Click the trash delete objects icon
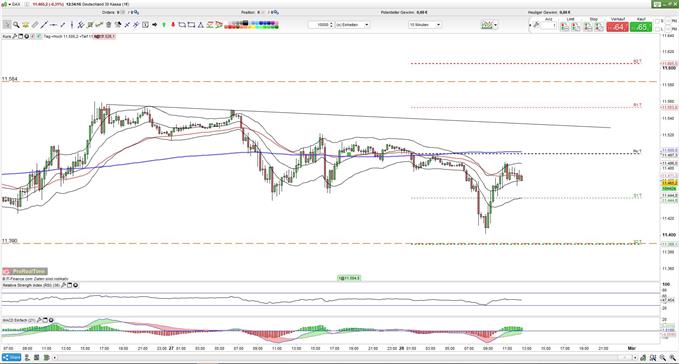This screenshot has width=679, height=364. pyautogui.click(x=109, y=25)
